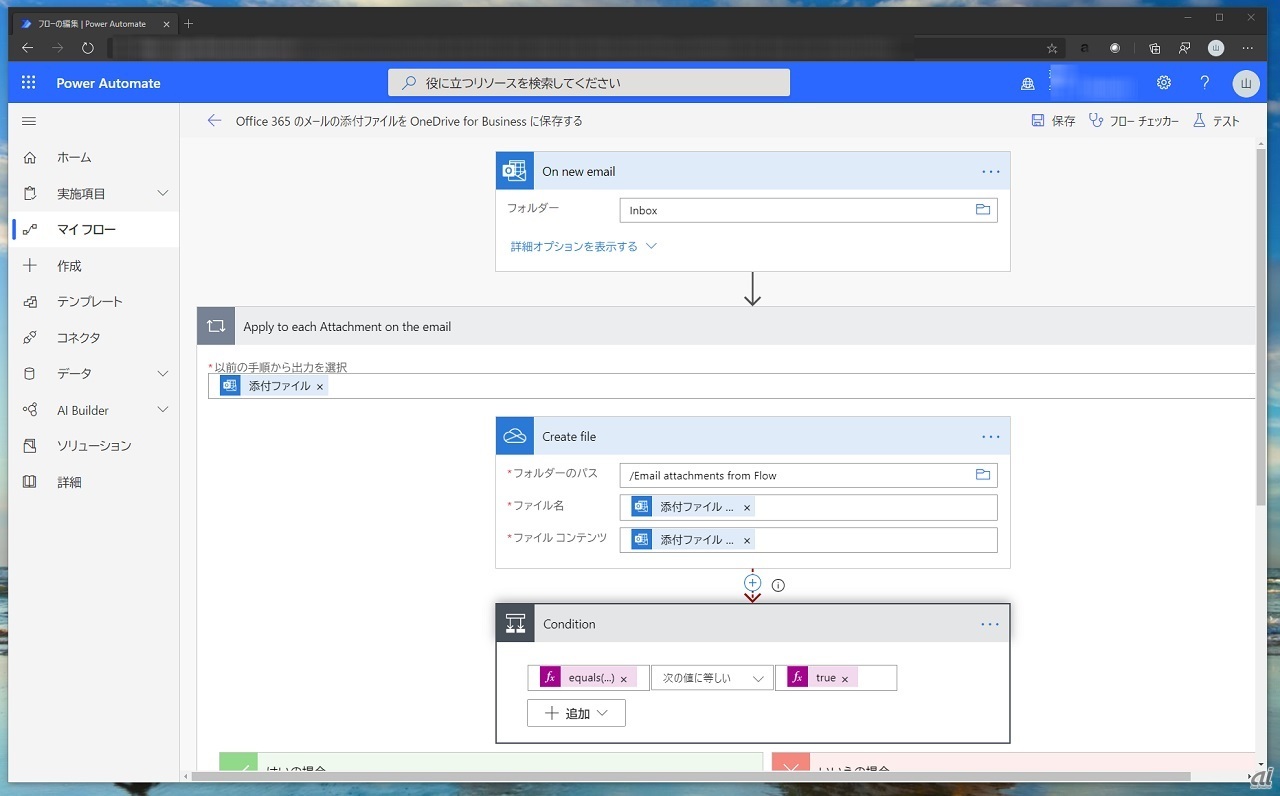Click the Save disk icon
This screenshot has height=796, width=1280.
[x=1038, y=120]
